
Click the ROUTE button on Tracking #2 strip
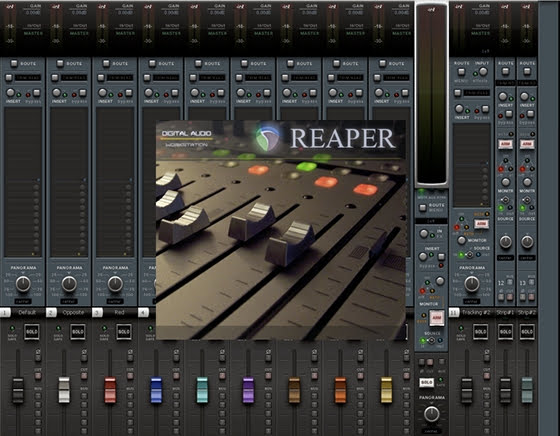[461, 71]
